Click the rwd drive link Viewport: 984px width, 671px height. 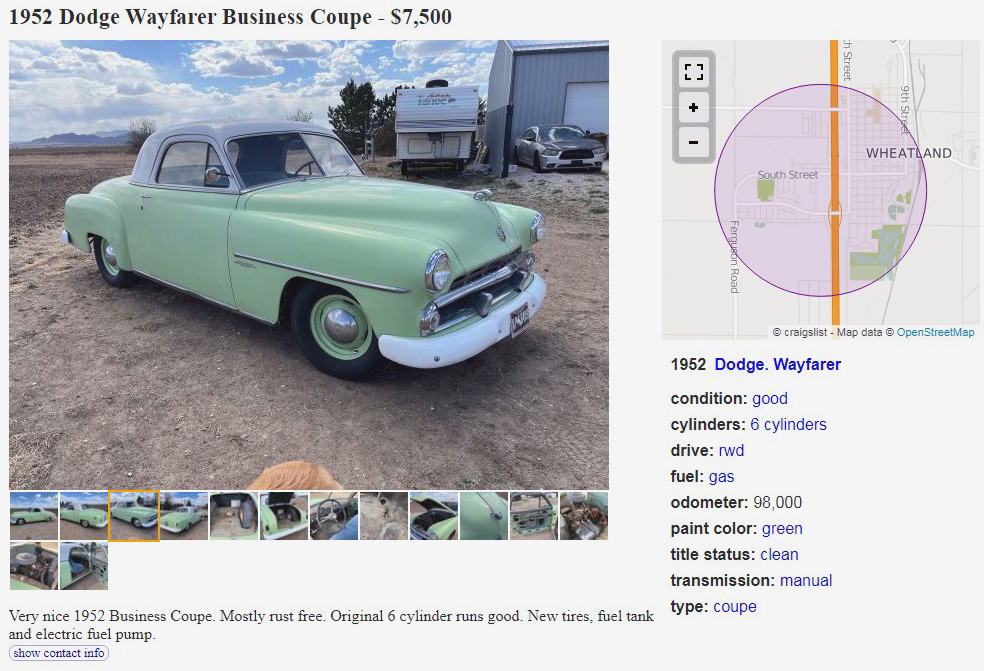tap(731, 451)
